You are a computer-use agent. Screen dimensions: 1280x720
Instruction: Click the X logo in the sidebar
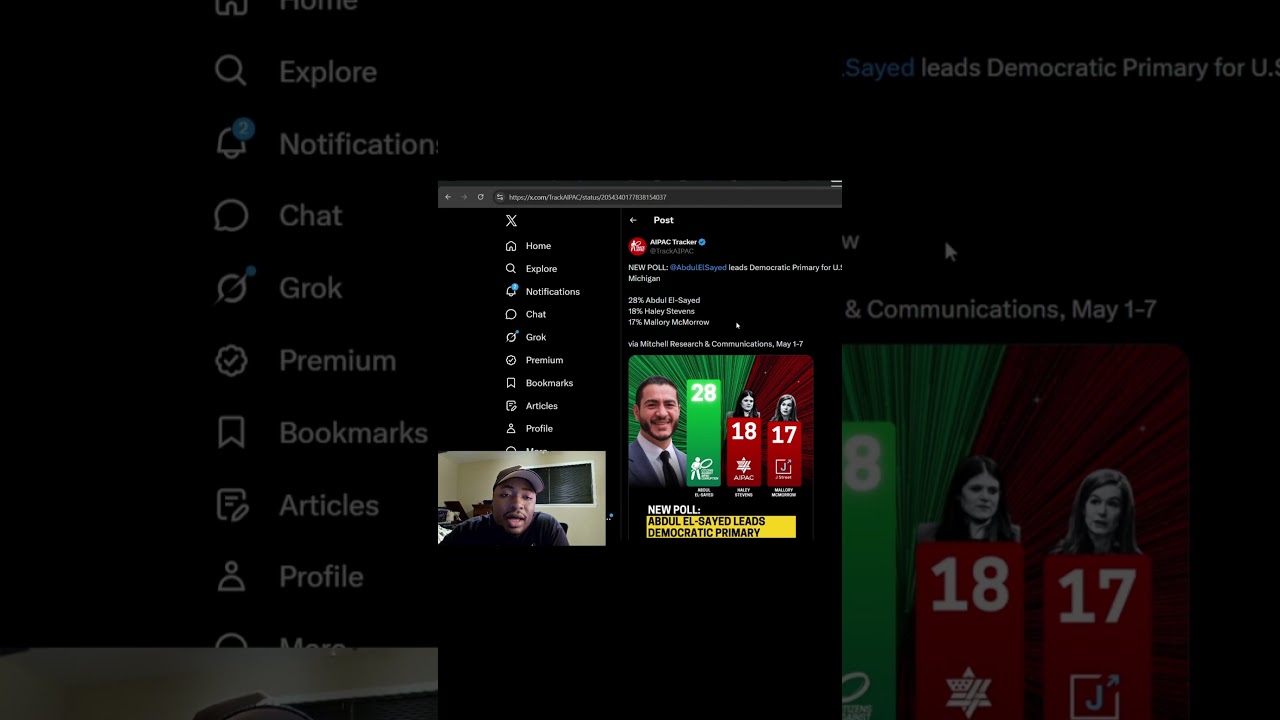511,220
